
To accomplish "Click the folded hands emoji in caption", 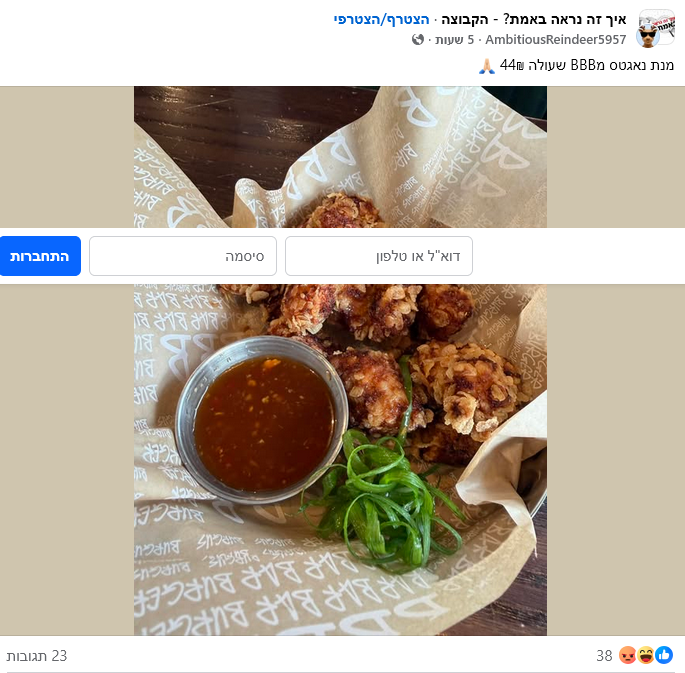I will [x=487, y=66].
